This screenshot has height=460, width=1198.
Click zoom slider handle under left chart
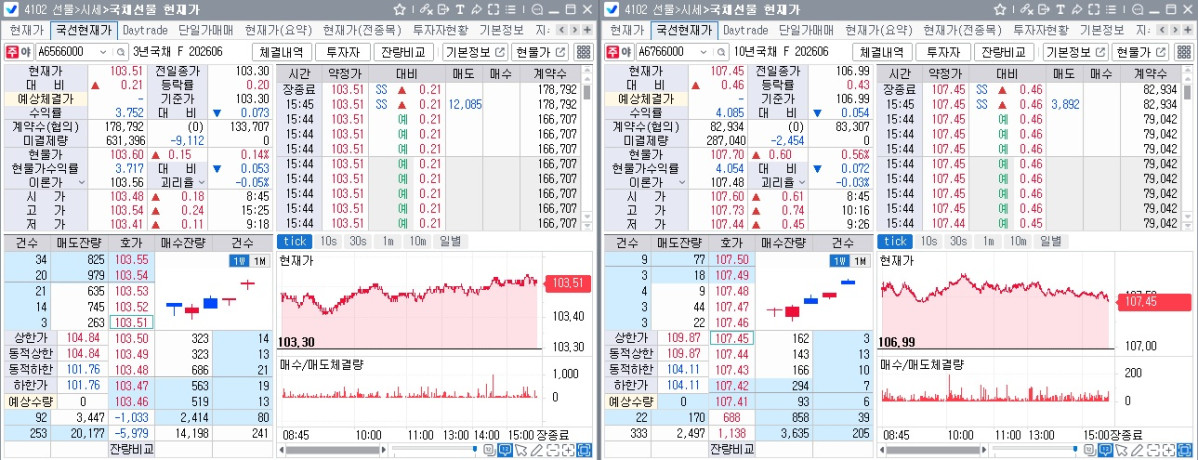pyautogui.click(x=474, y=450)
